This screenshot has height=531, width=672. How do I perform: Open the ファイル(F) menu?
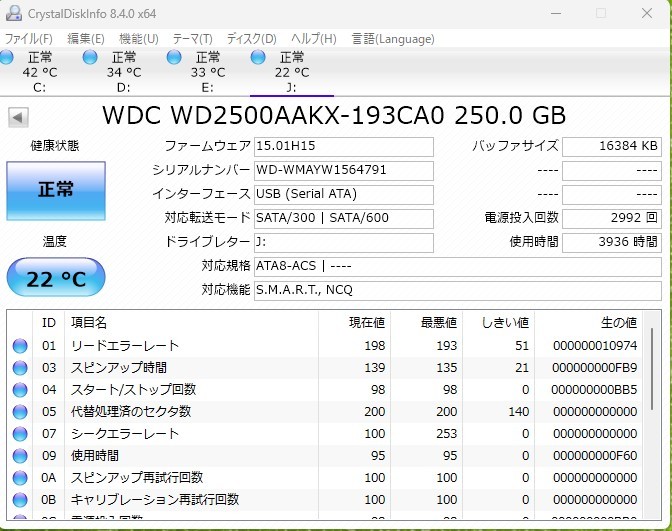(29, 39)
